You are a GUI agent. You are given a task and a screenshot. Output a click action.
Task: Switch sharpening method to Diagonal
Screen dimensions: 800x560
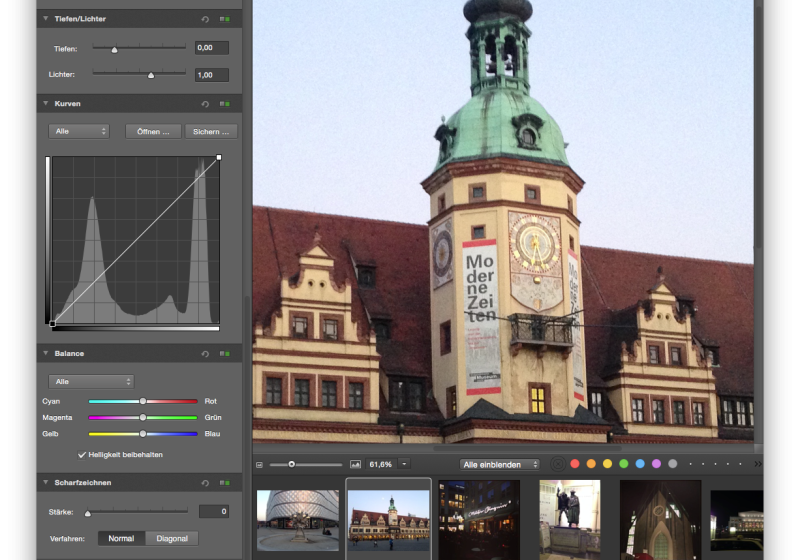171,538
